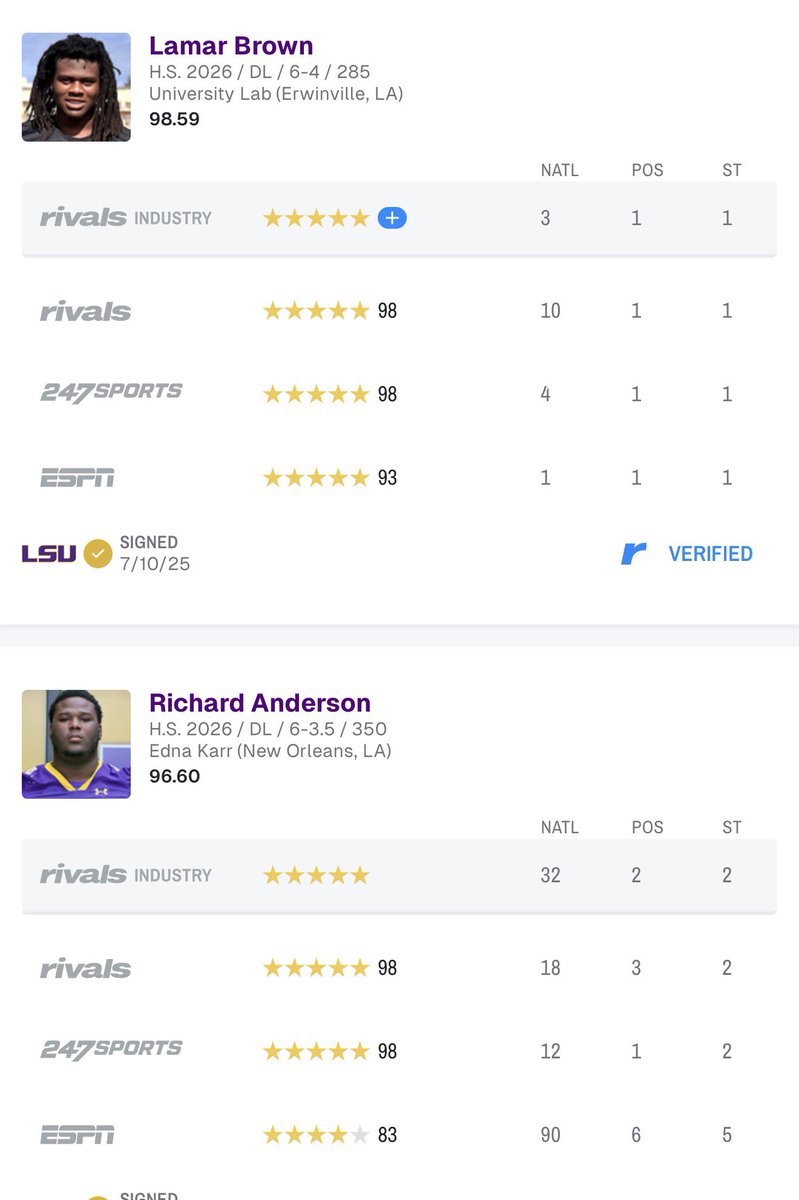The image size is (799, 1200).
Task: Open Lamar Brown's profile photo
Action: tap(76, 87)
